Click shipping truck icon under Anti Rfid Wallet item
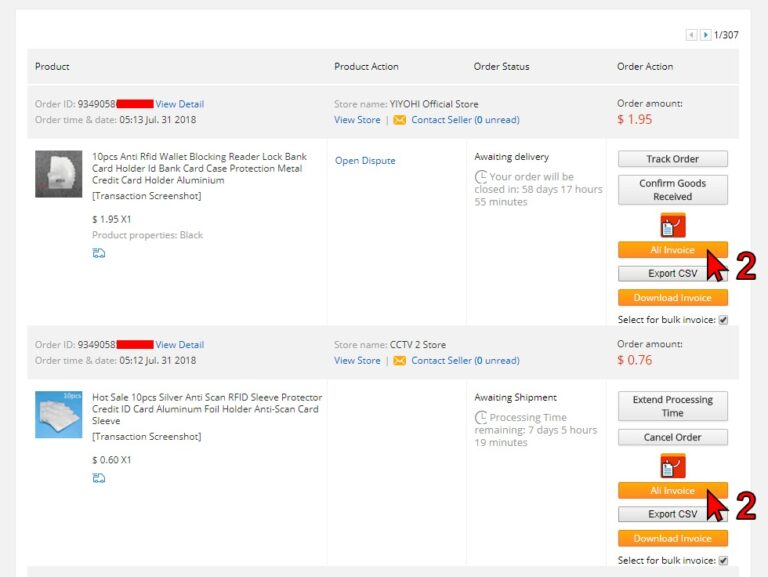The width and height of the screenshot is (768, 577). 99,253
